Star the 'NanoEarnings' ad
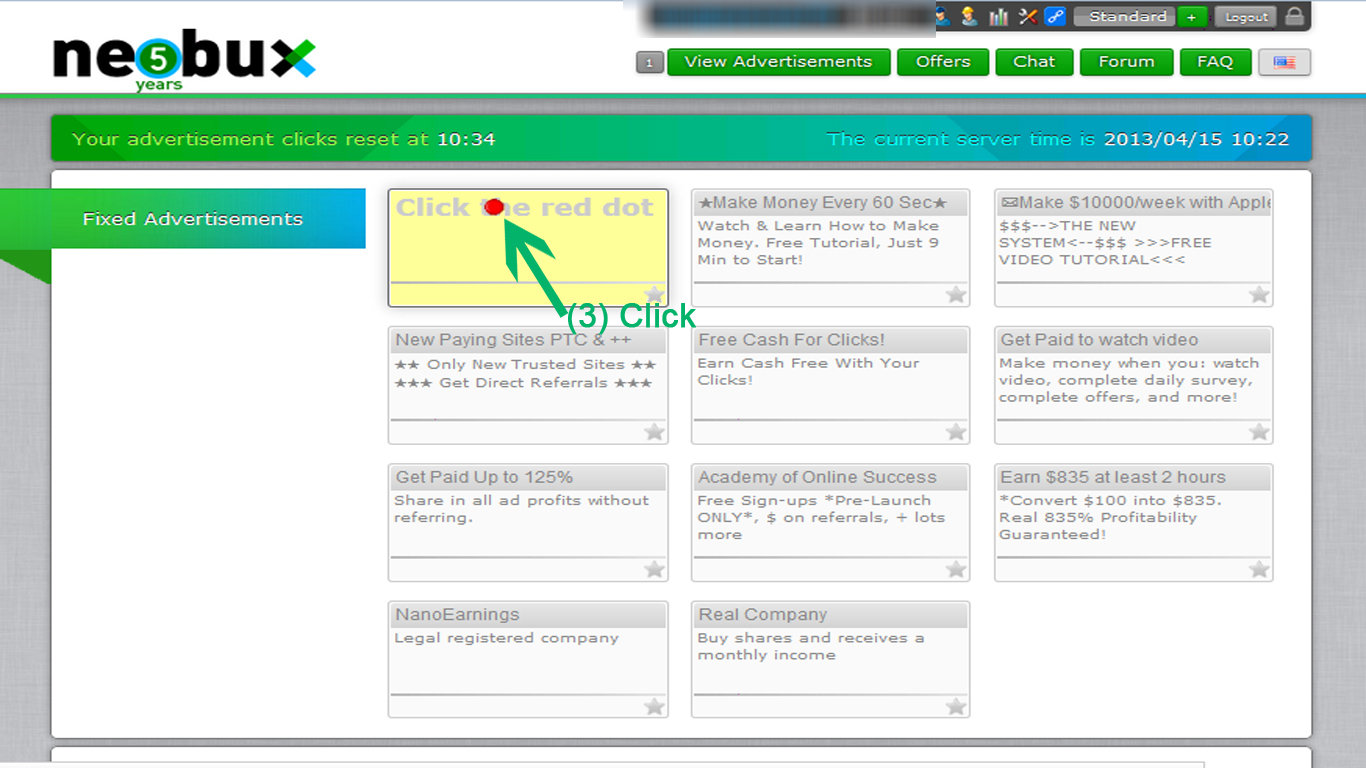The width and height of the screenshot is (1366, 768). (x=654, y=706)
